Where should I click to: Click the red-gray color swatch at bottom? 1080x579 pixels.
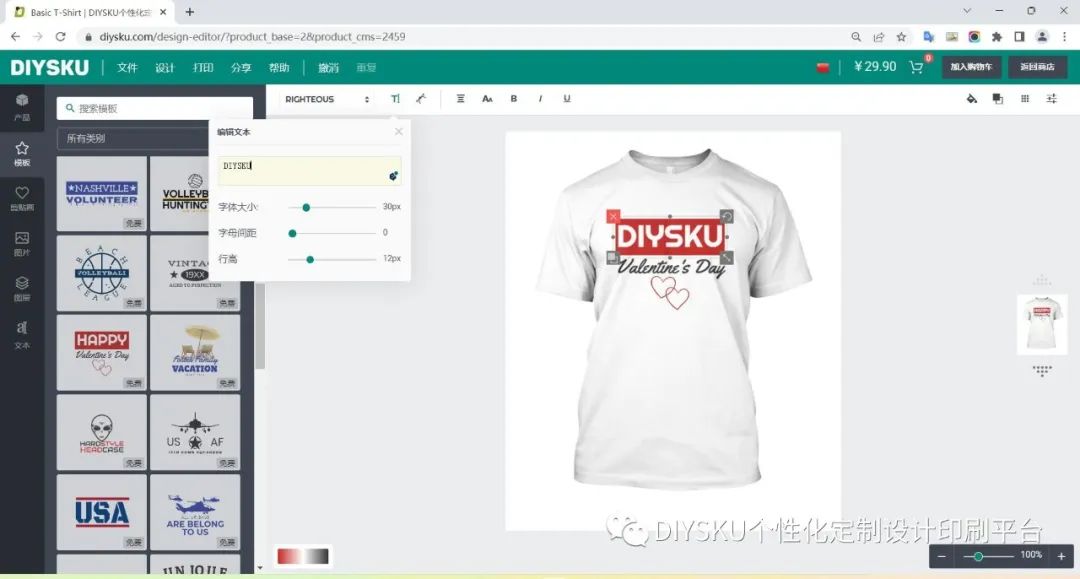click(303, 556)
